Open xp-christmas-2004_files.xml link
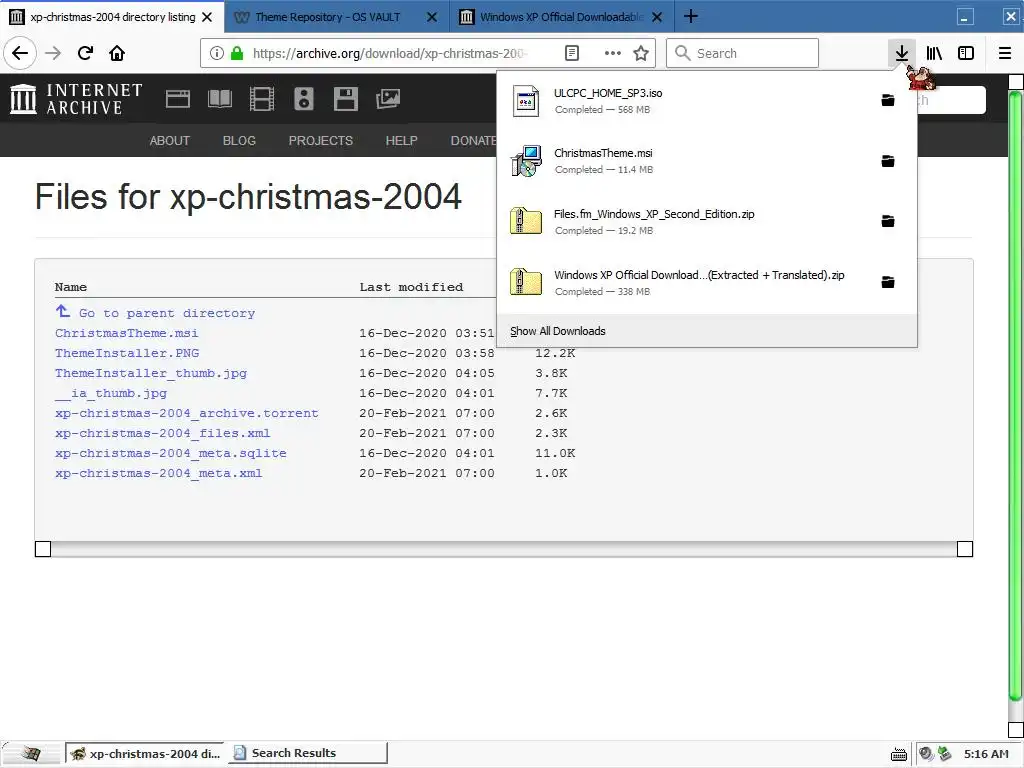Image resolution: width=1024 pixels, height=768 pixels. tap(163, 434)
